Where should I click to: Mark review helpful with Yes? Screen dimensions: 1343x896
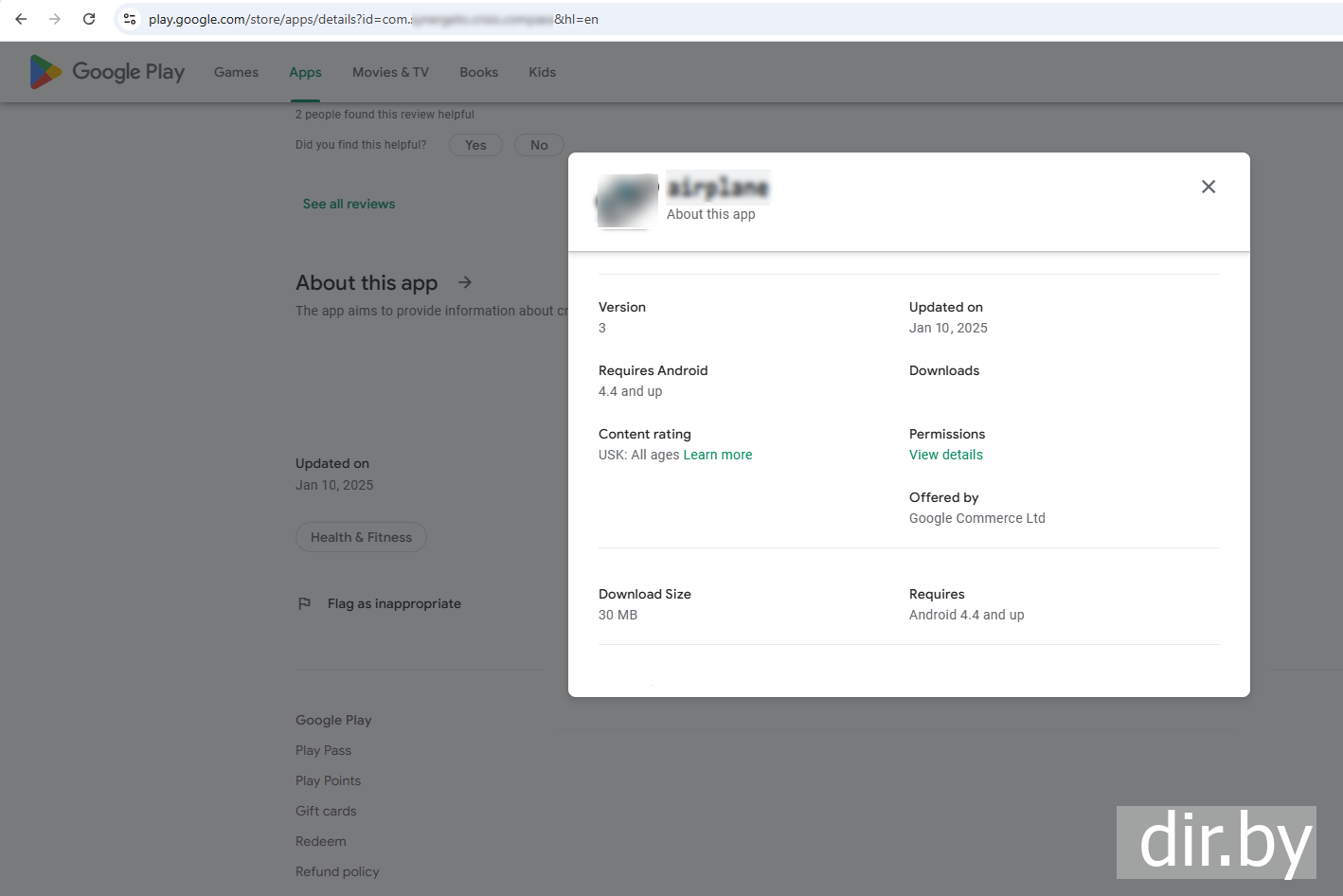point(475,145)
